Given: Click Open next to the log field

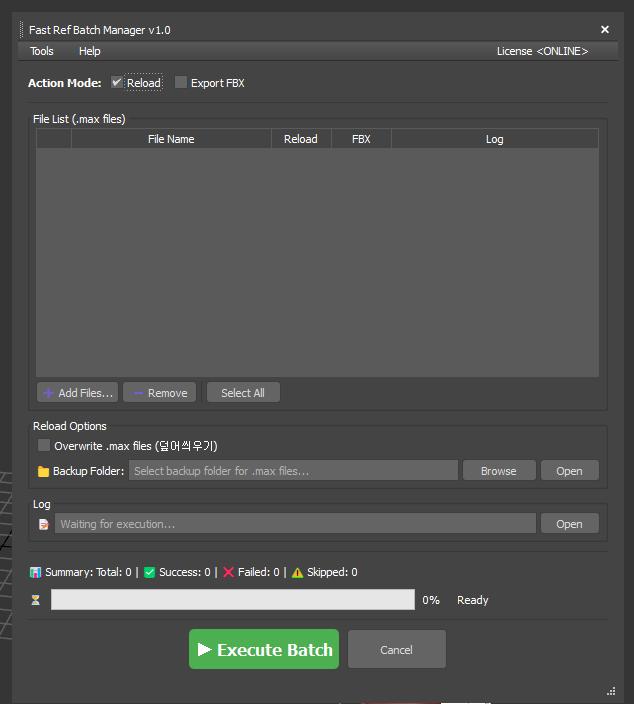Looking at the screenshot, I should click(x=569, y=524).
